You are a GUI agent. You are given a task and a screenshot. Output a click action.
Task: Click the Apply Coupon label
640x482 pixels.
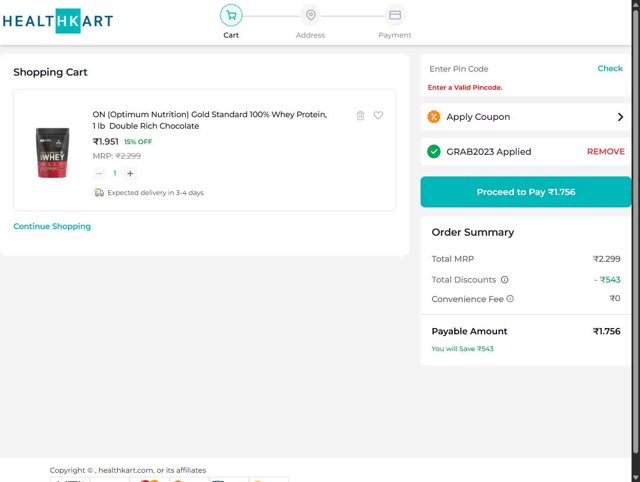478,117
